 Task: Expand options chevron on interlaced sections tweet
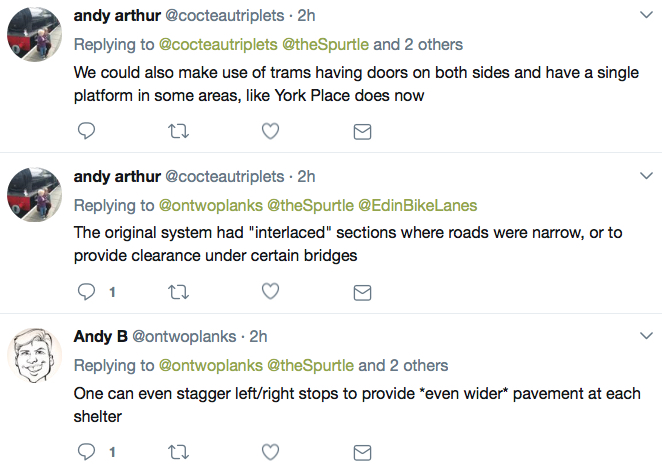tap(646, 176)
